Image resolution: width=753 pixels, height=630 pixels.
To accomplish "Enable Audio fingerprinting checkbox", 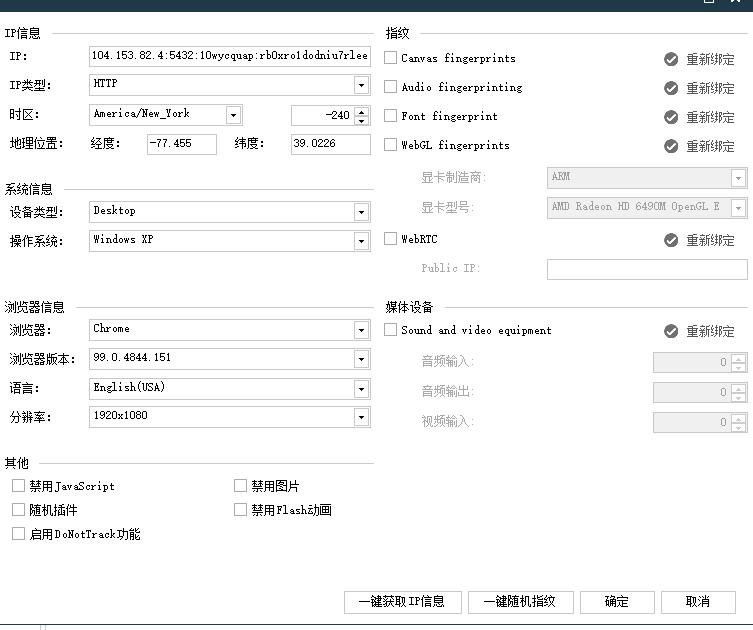I will point(390,87).
